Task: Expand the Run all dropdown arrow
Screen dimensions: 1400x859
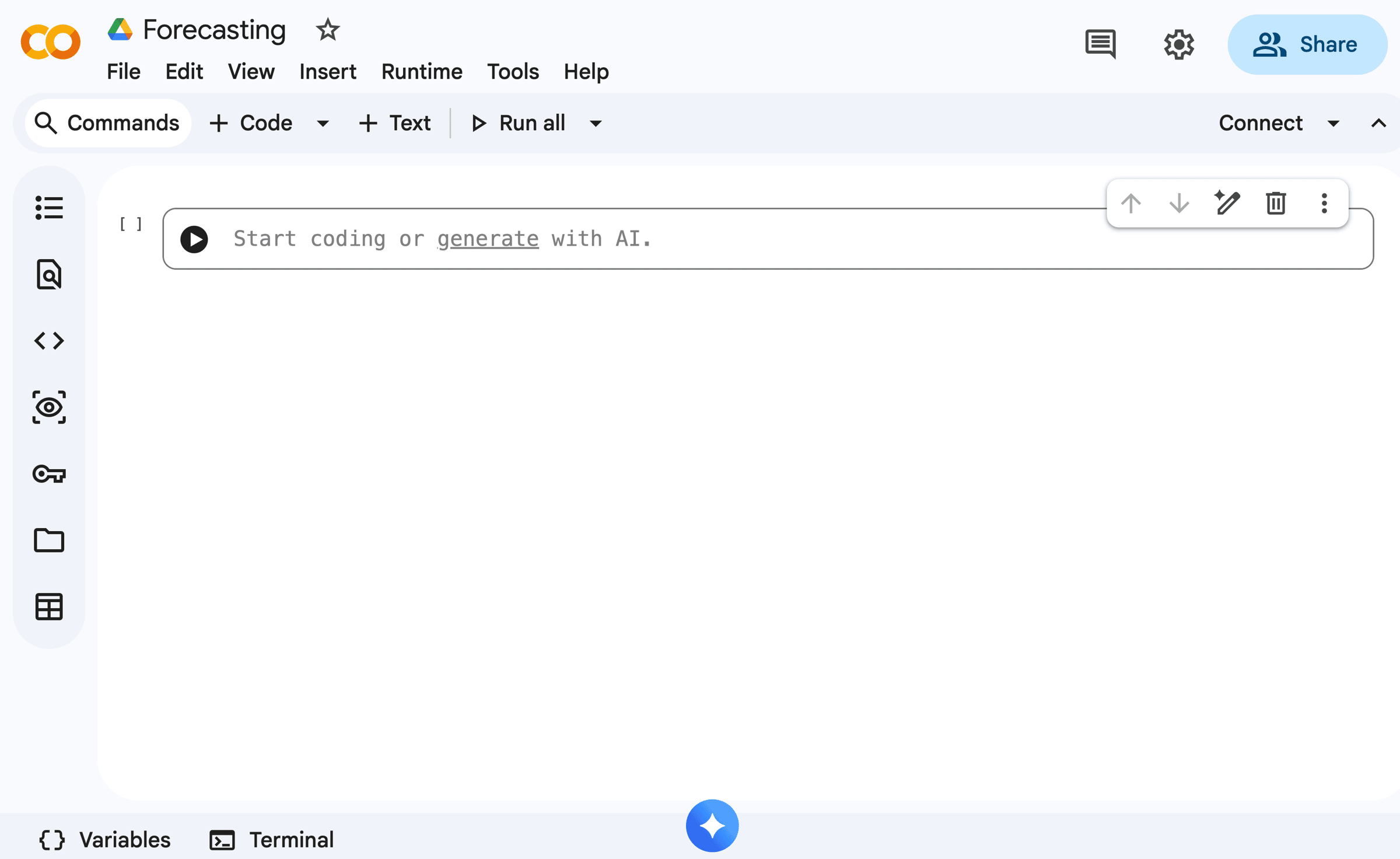Action: click(596, 123)
